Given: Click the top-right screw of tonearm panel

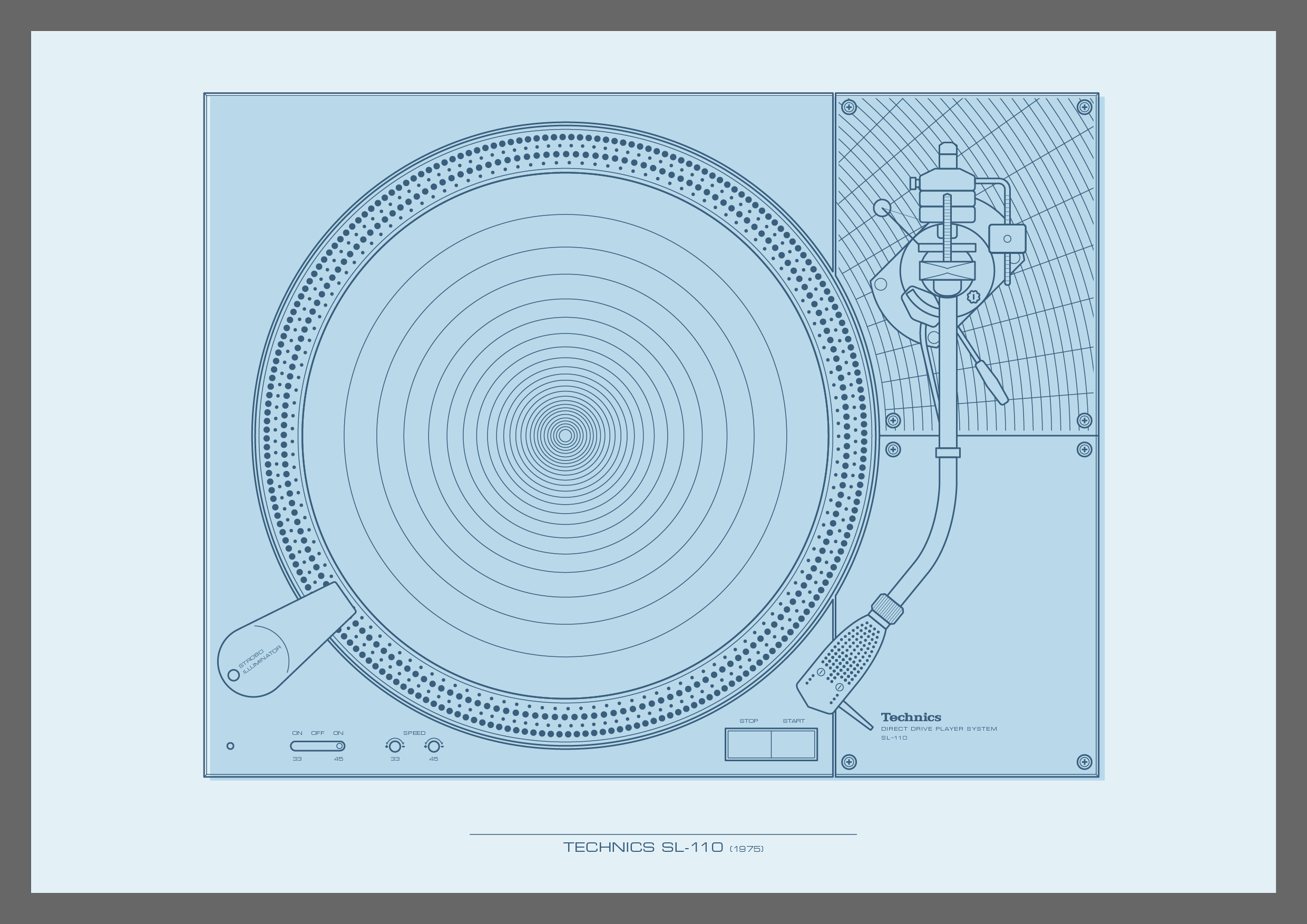Looking at the screenshot, I should (1084, 107).
